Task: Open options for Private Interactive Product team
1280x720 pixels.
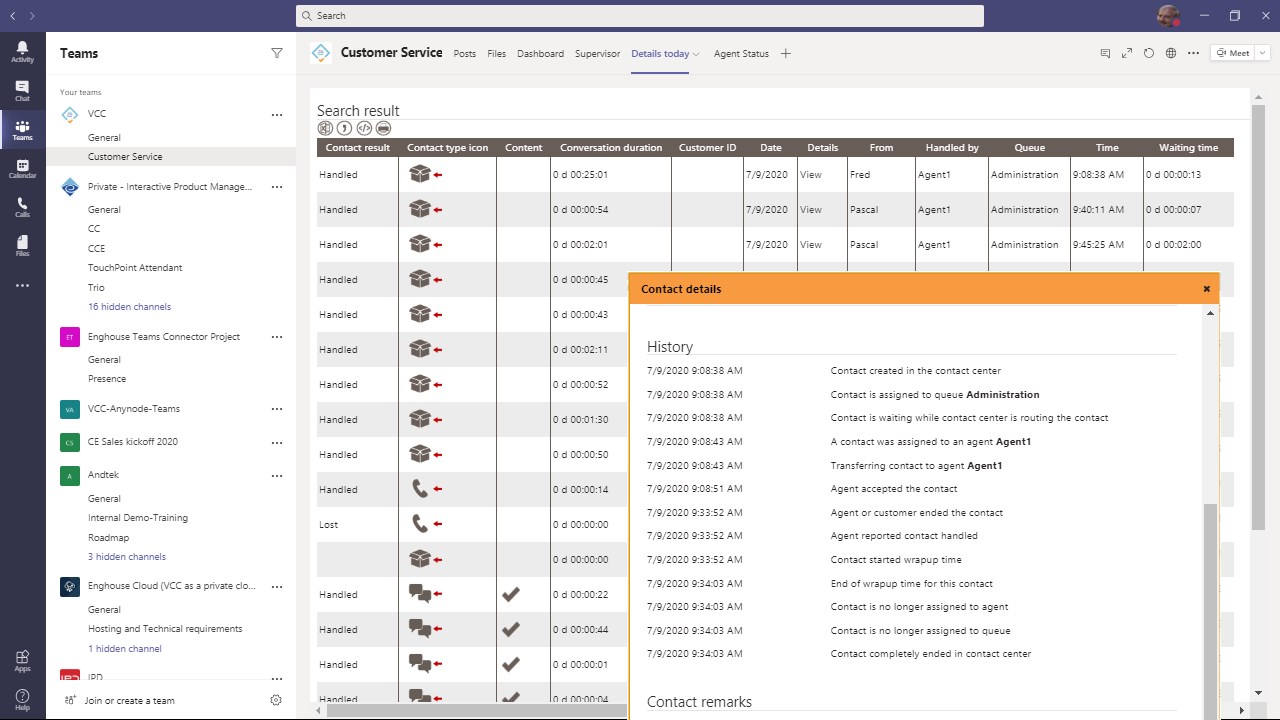Action: click(x=277, y=187)
